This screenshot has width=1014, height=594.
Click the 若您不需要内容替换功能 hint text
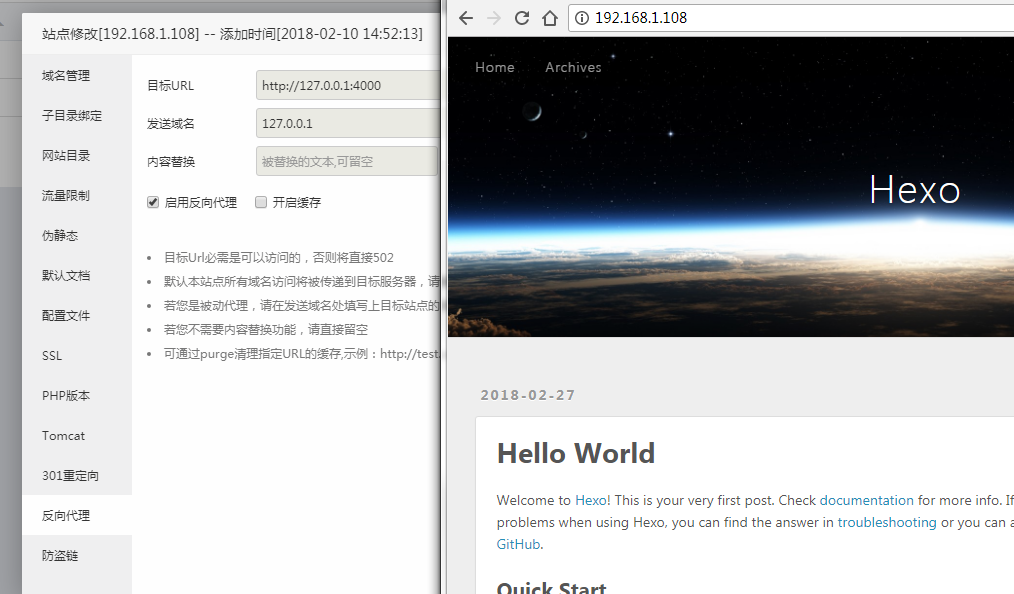pyautogui.click(x=266, y=330)
